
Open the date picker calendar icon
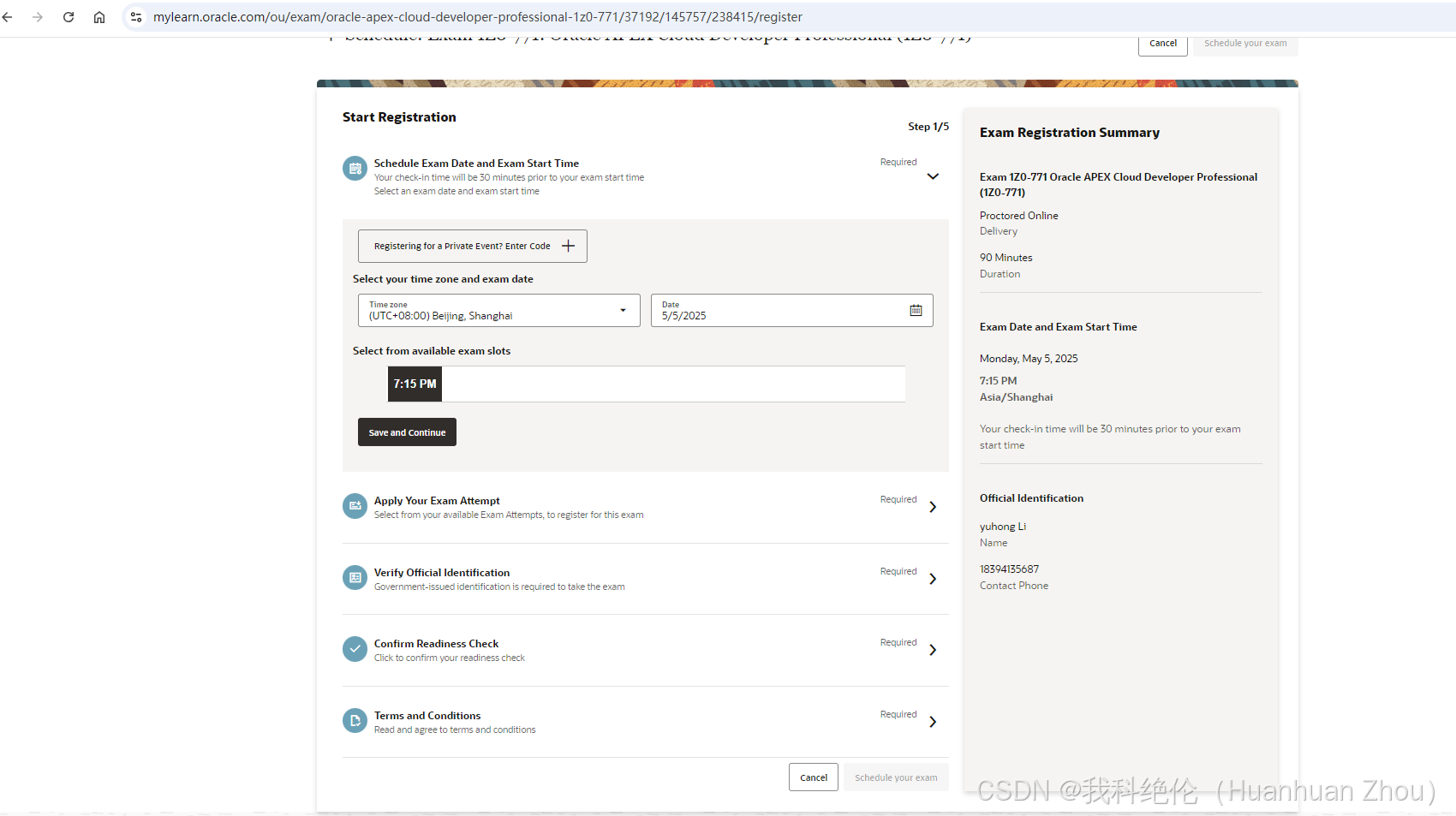916,310
